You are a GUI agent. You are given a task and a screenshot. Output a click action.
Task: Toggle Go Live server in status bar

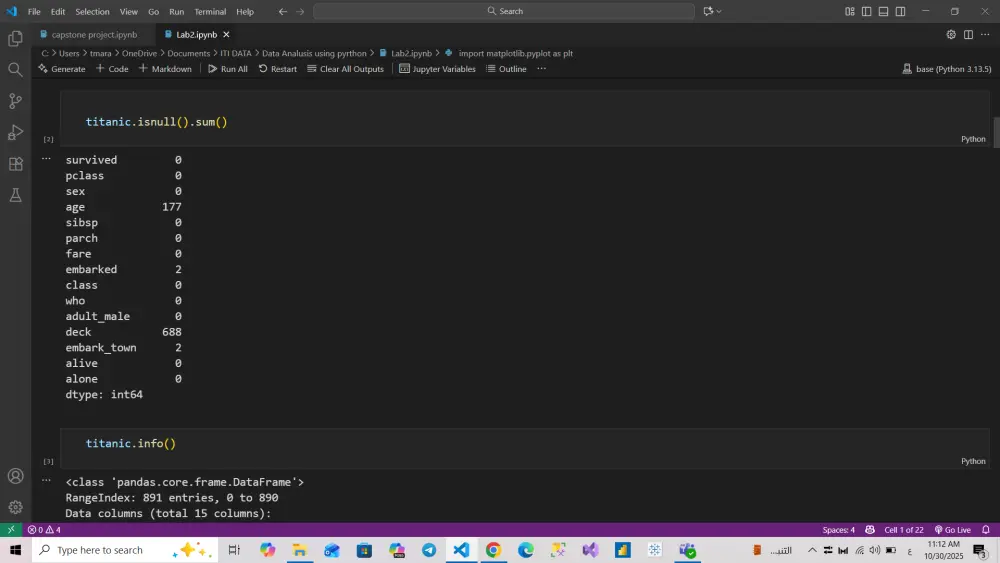click(953, 530)
